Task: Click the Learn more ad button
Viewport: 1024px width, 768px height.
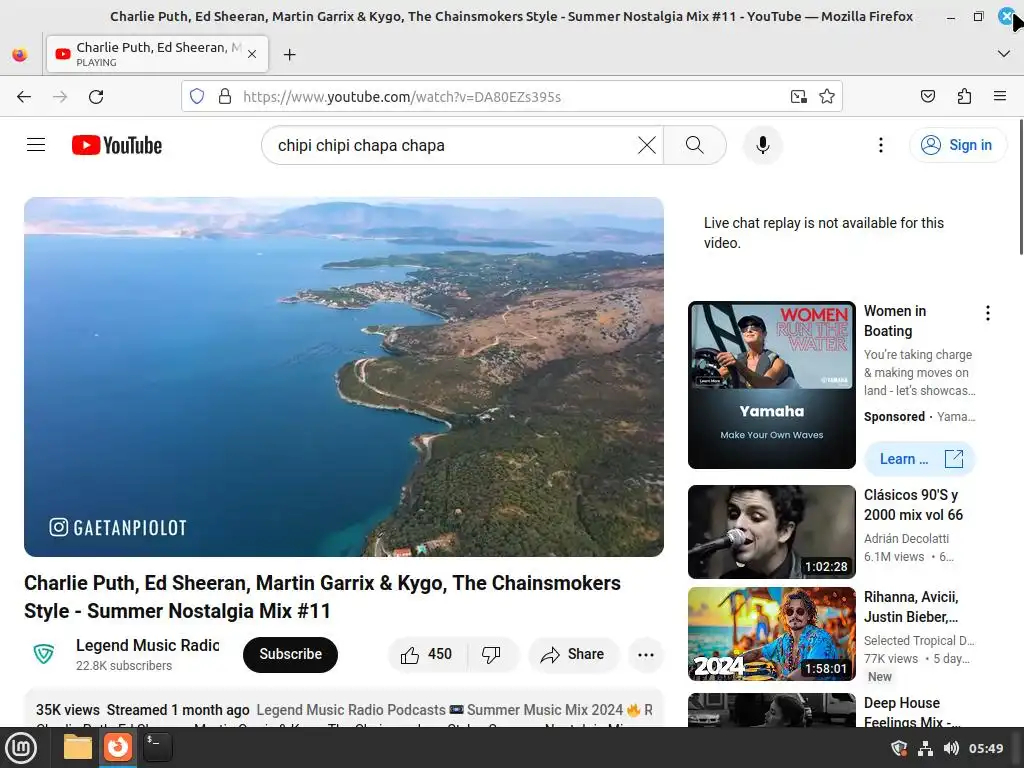Action: (x=920, y=458)
